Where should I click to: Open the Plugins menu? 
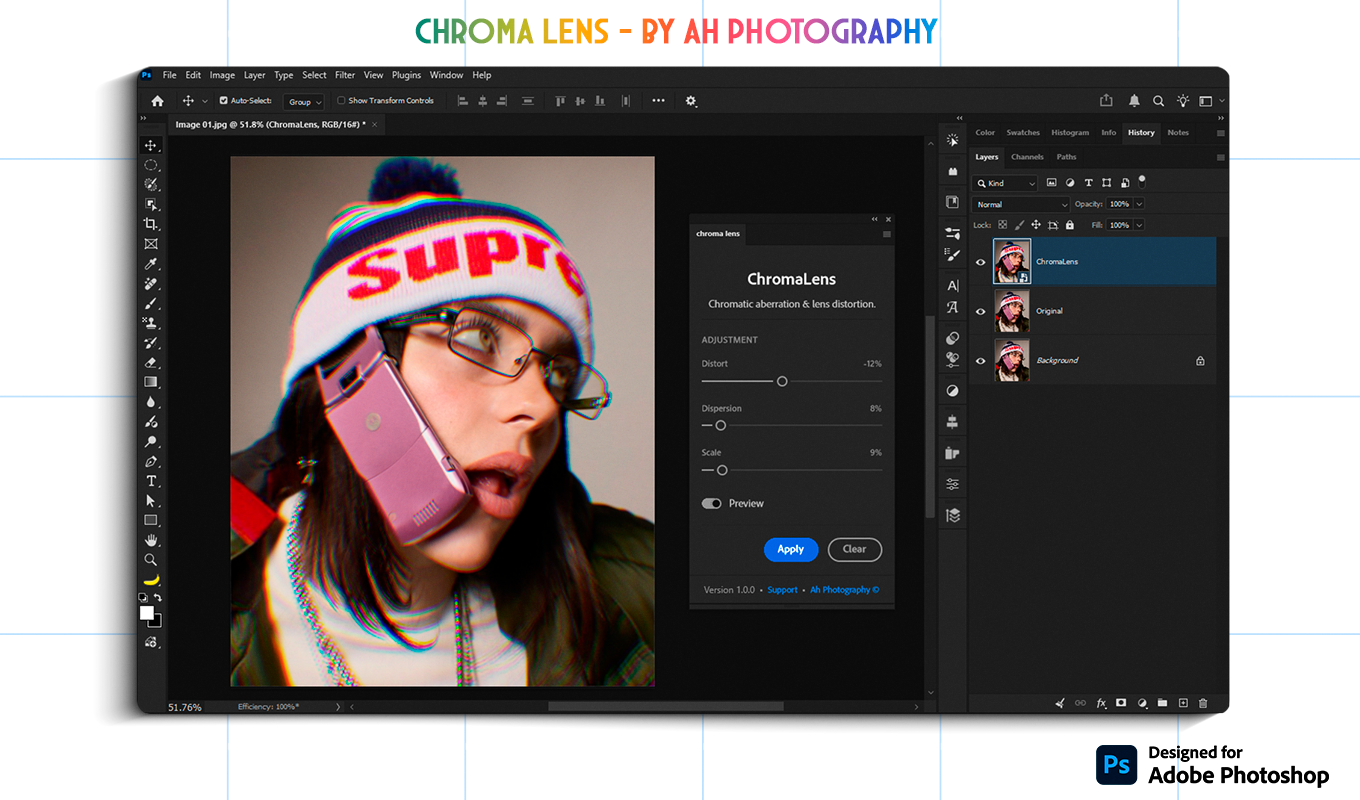click(406, 75)
